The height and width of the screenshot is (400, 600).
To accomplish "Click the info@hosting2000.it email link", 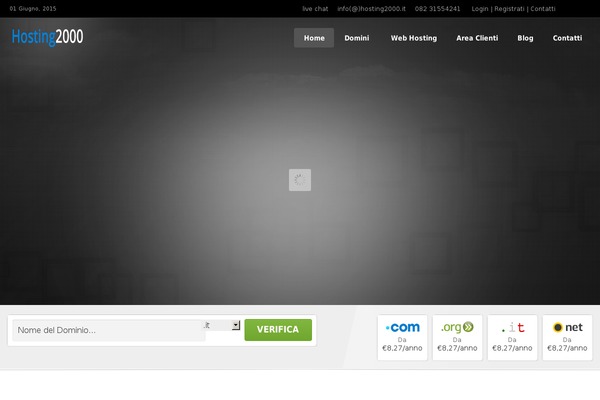I will [371, 9].
